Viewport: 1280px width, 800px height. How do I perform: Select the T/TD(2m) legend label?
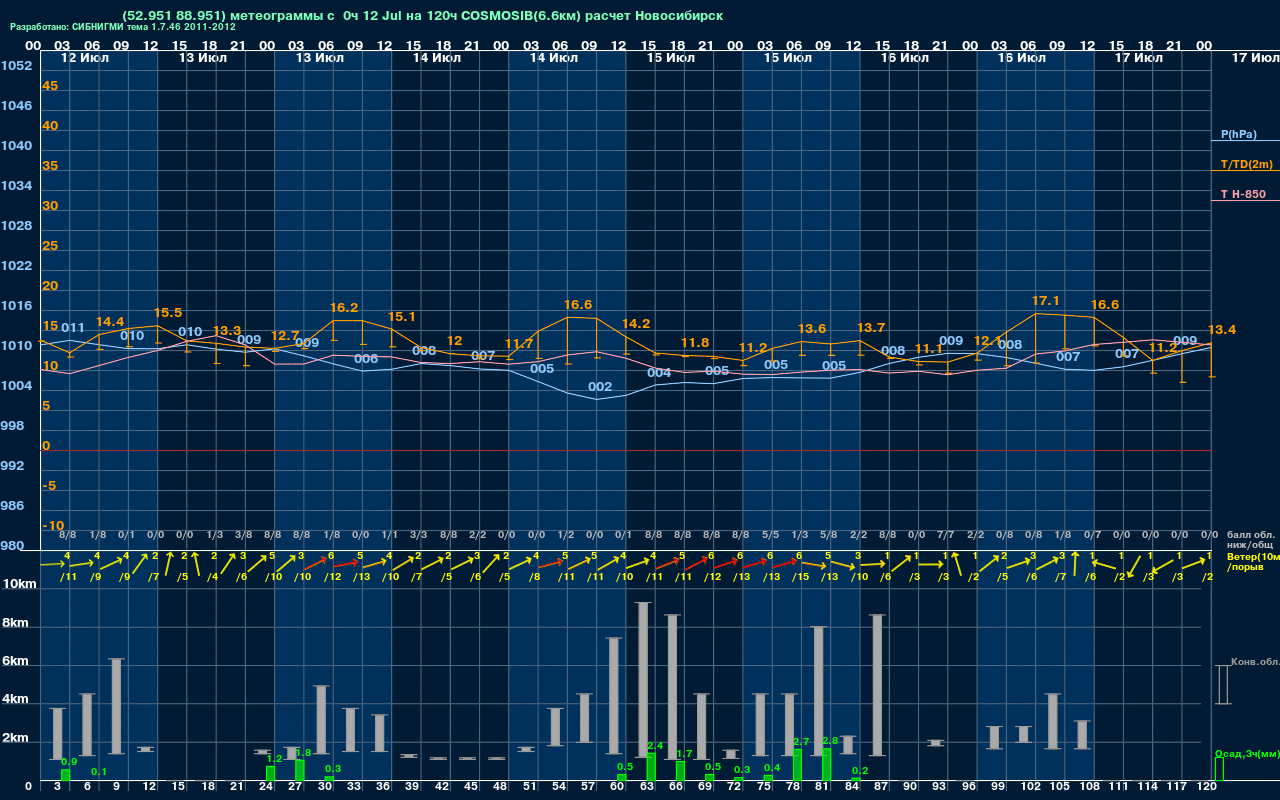[x=1247, y=164]
